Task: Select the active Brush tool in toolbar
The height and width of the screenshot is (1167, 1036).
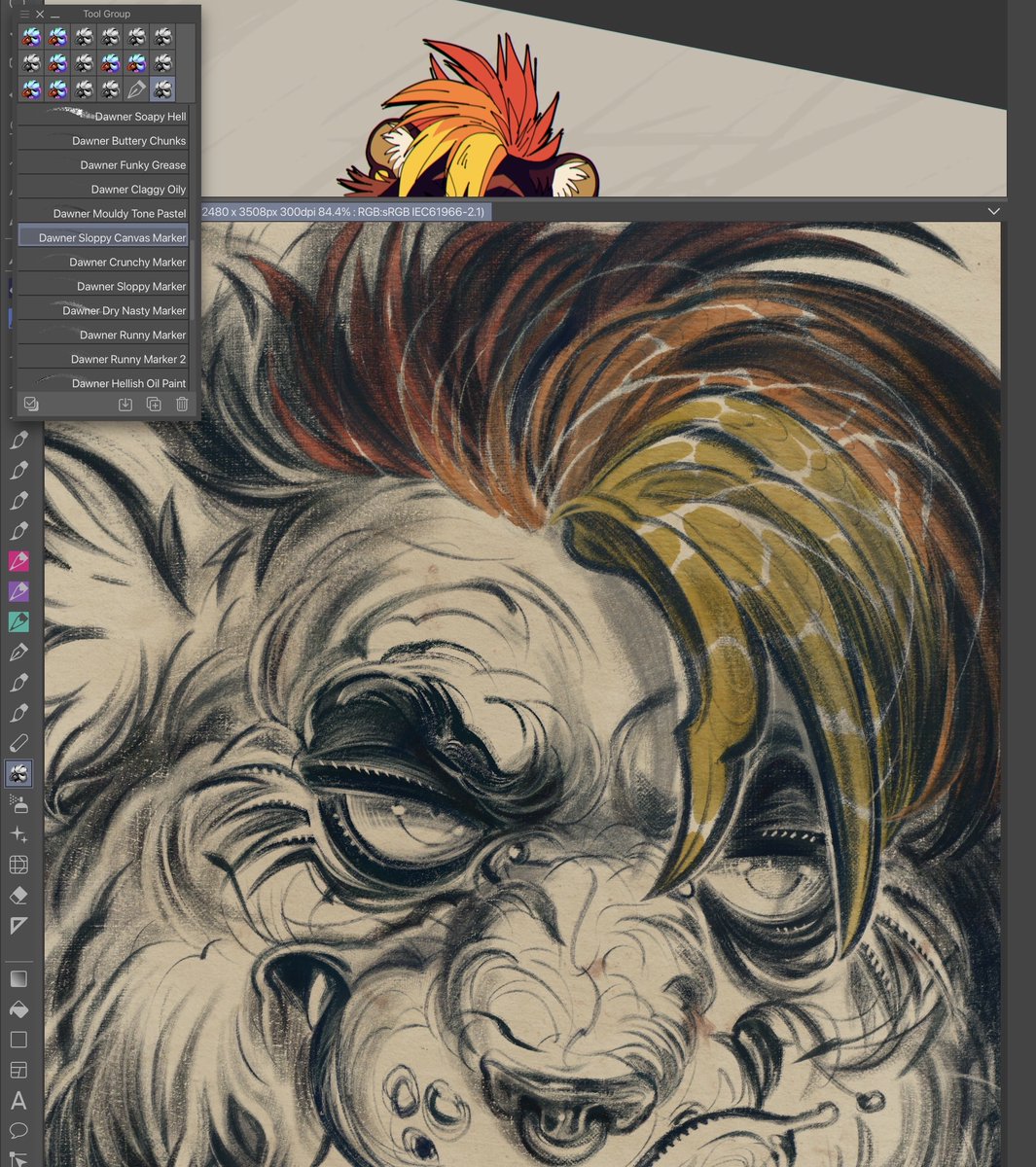Action: [18, 774]
